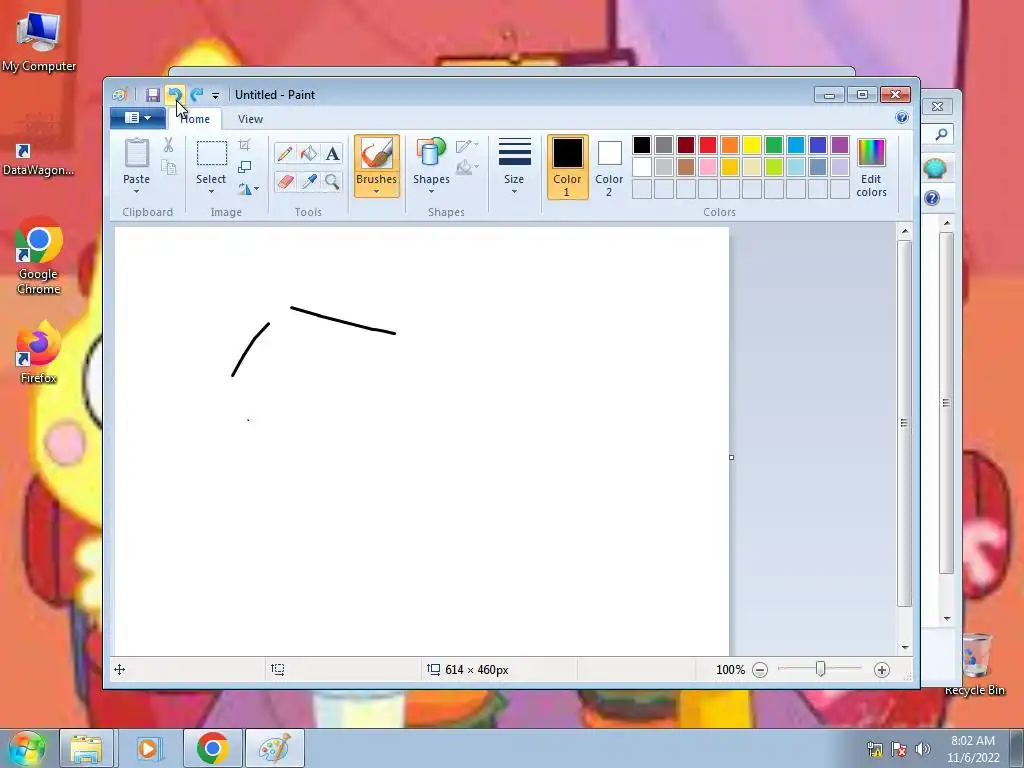This screenshot has height=768, width=1024.
Task: Open the Paint file menu button
Action: click(x=138, y=118)
